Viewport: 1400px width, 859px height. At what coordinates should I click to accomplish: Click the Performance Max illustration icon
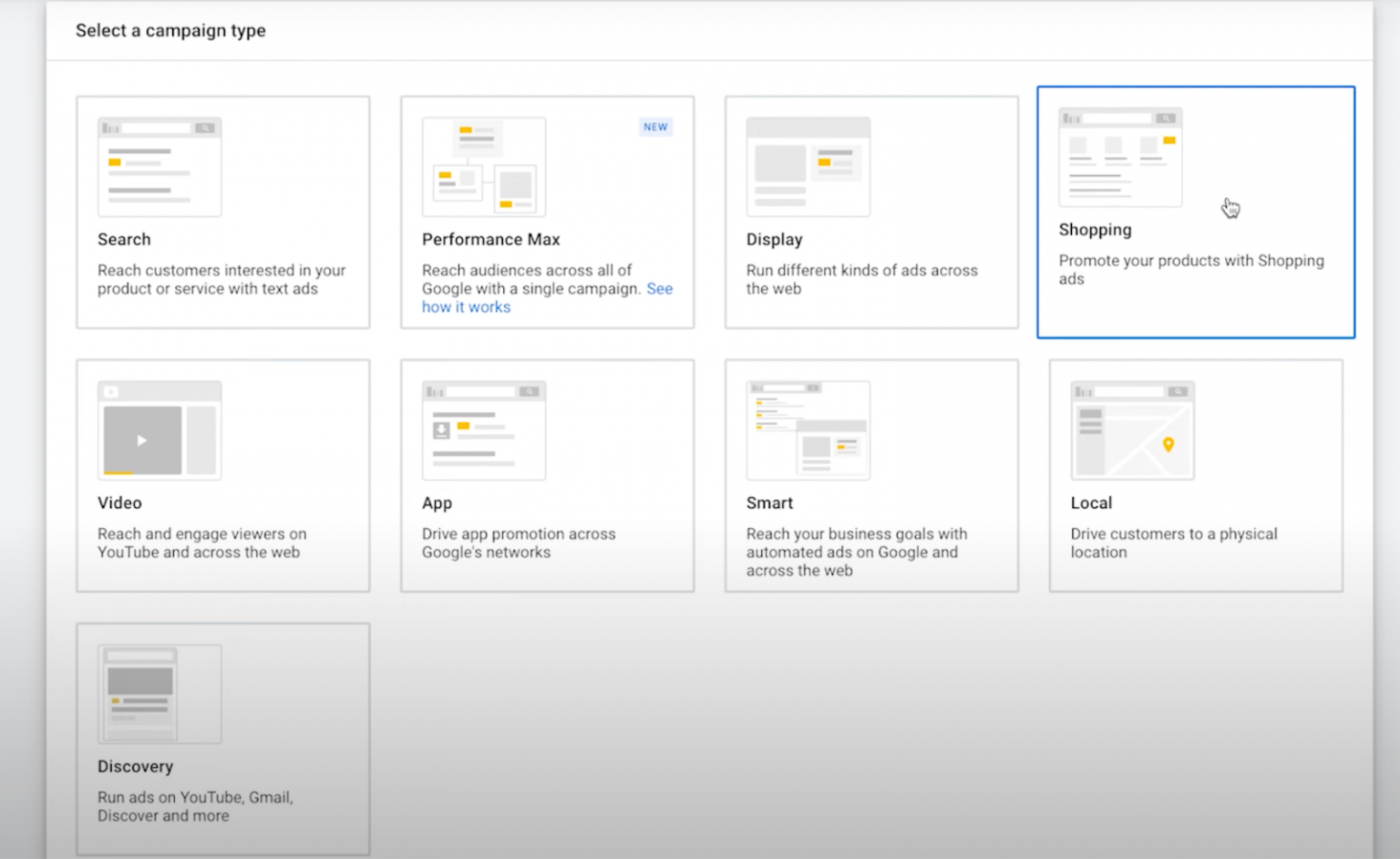pos(484,167)
